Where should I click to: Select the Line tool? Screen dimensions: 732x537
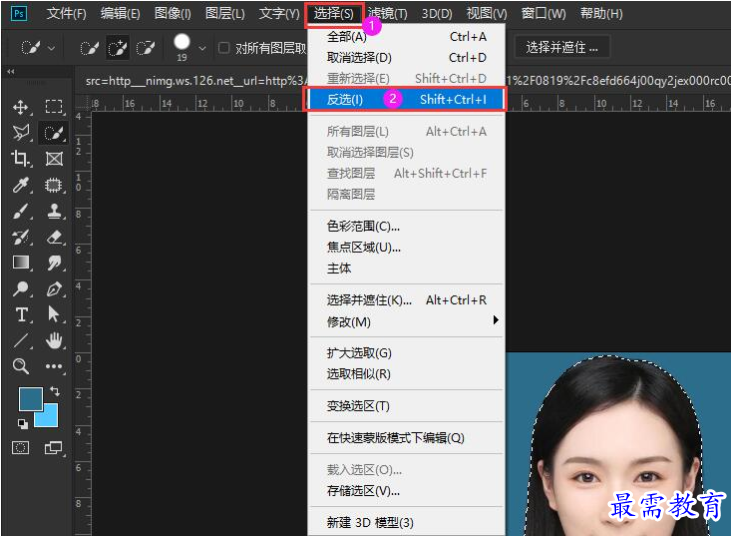[x=21, y=340]
